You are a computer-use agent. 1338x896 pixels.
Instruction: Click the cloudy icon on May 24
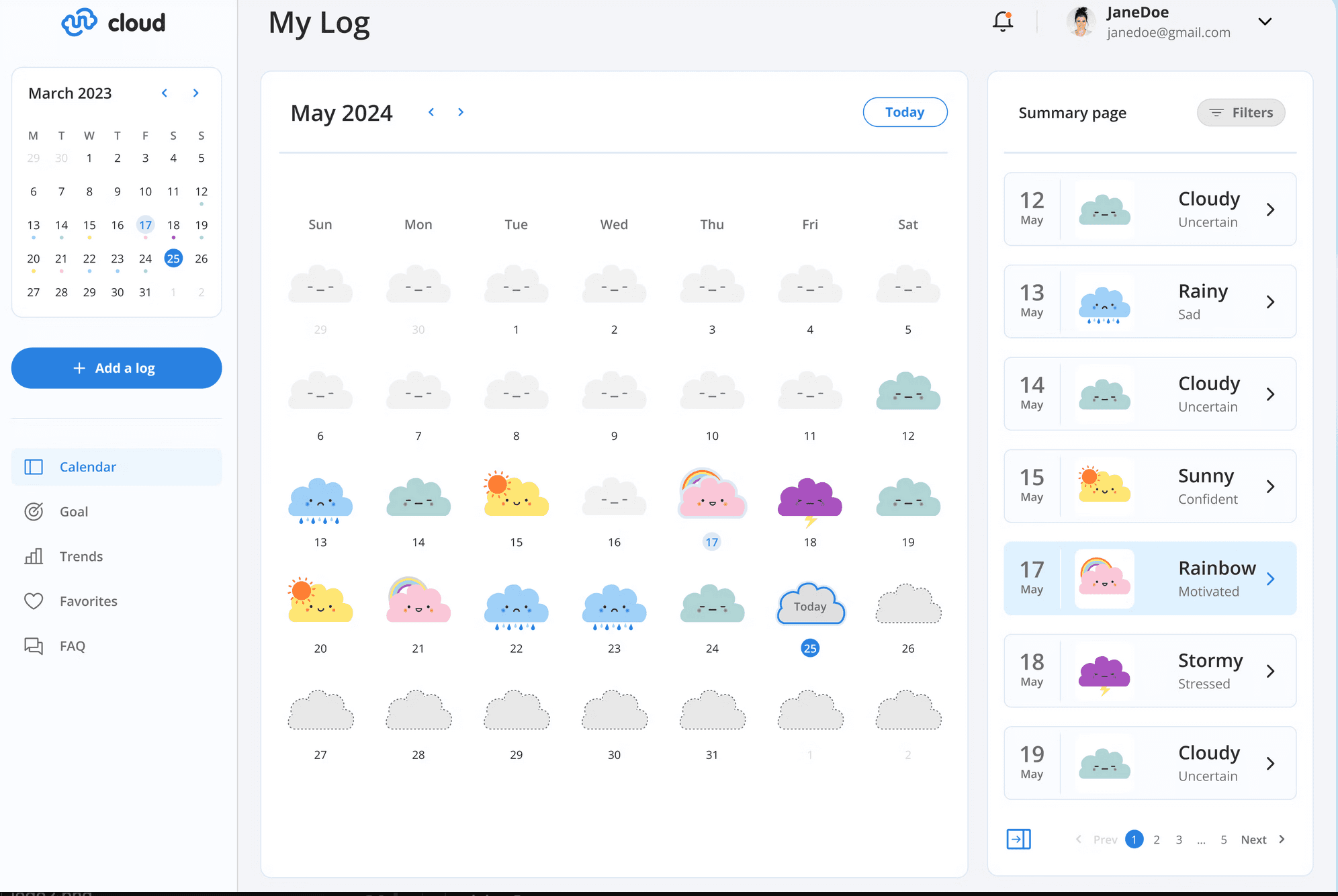point(712,604)
